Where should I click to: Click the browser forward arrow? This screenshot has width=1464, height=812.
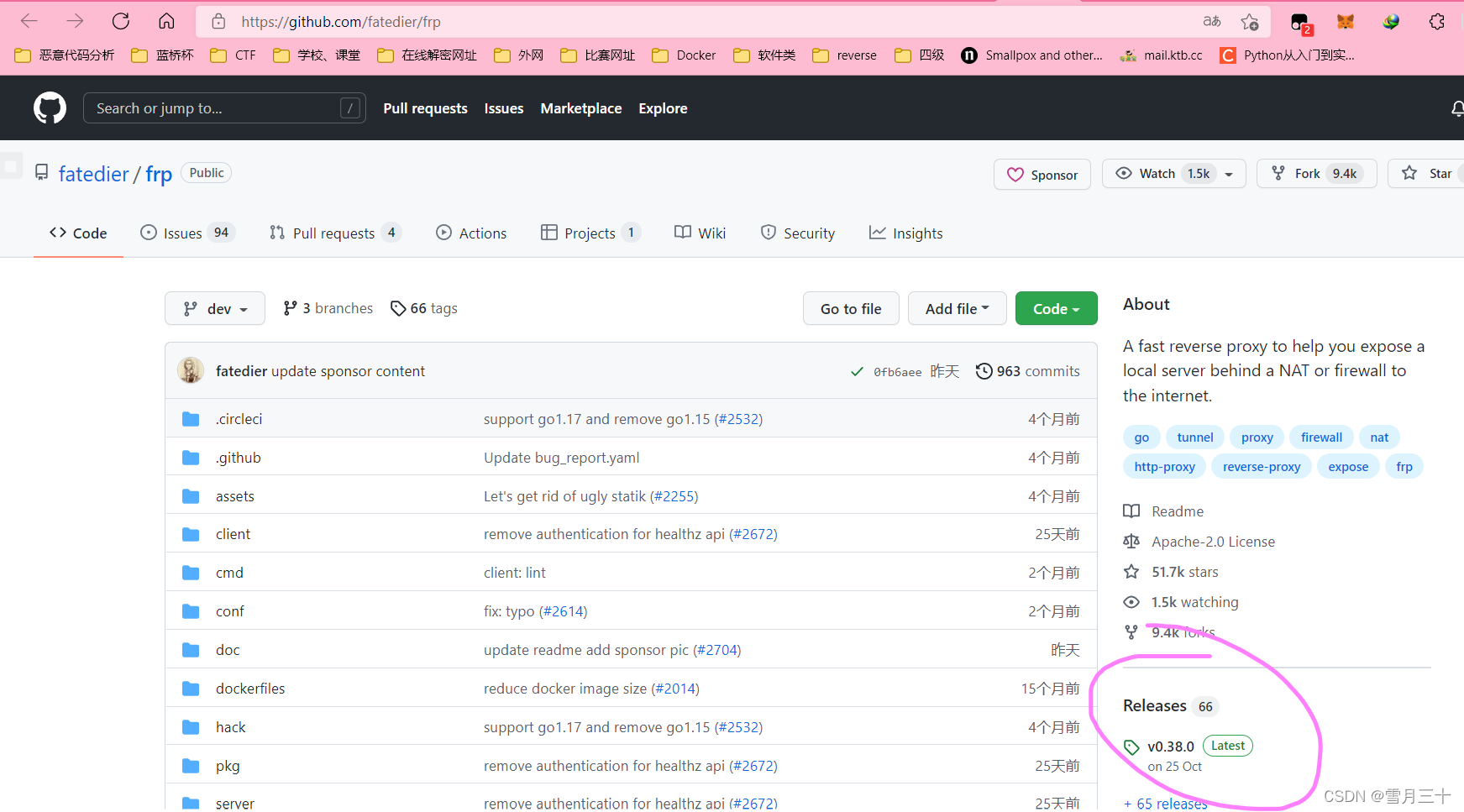[75, 21]
